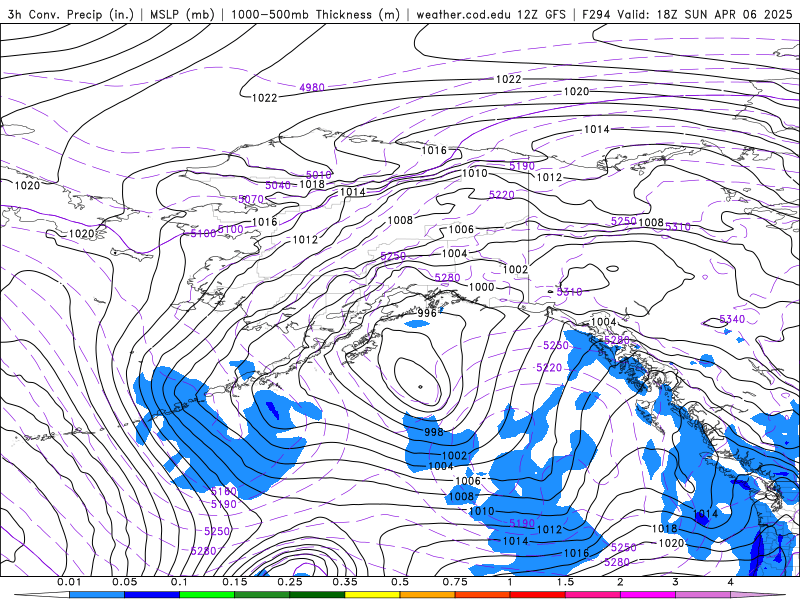Click the '0.01' legend scale value

[69, 582]
